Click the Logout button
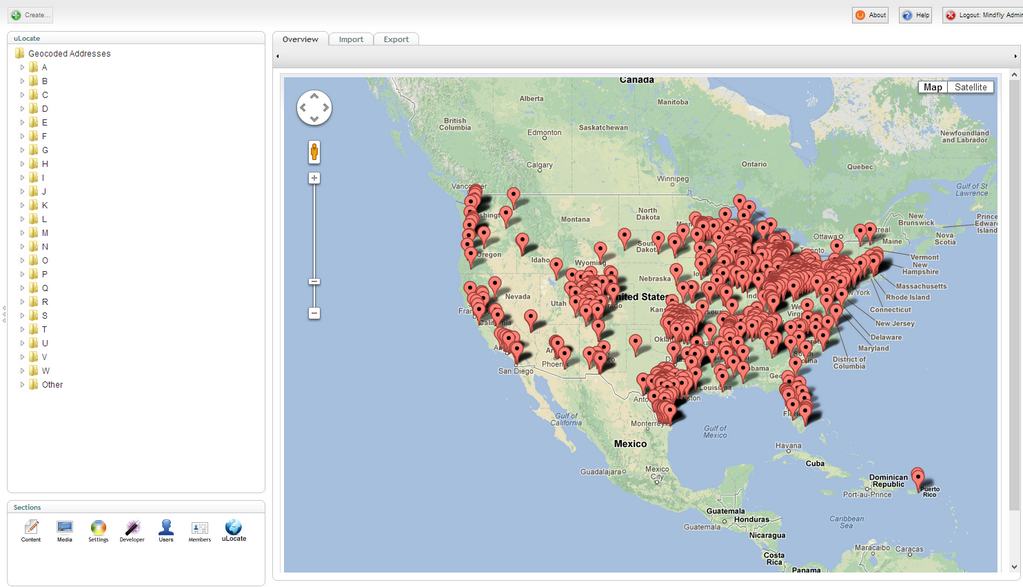Screen dimensions: 1023x587 click(x=983, y=15)
